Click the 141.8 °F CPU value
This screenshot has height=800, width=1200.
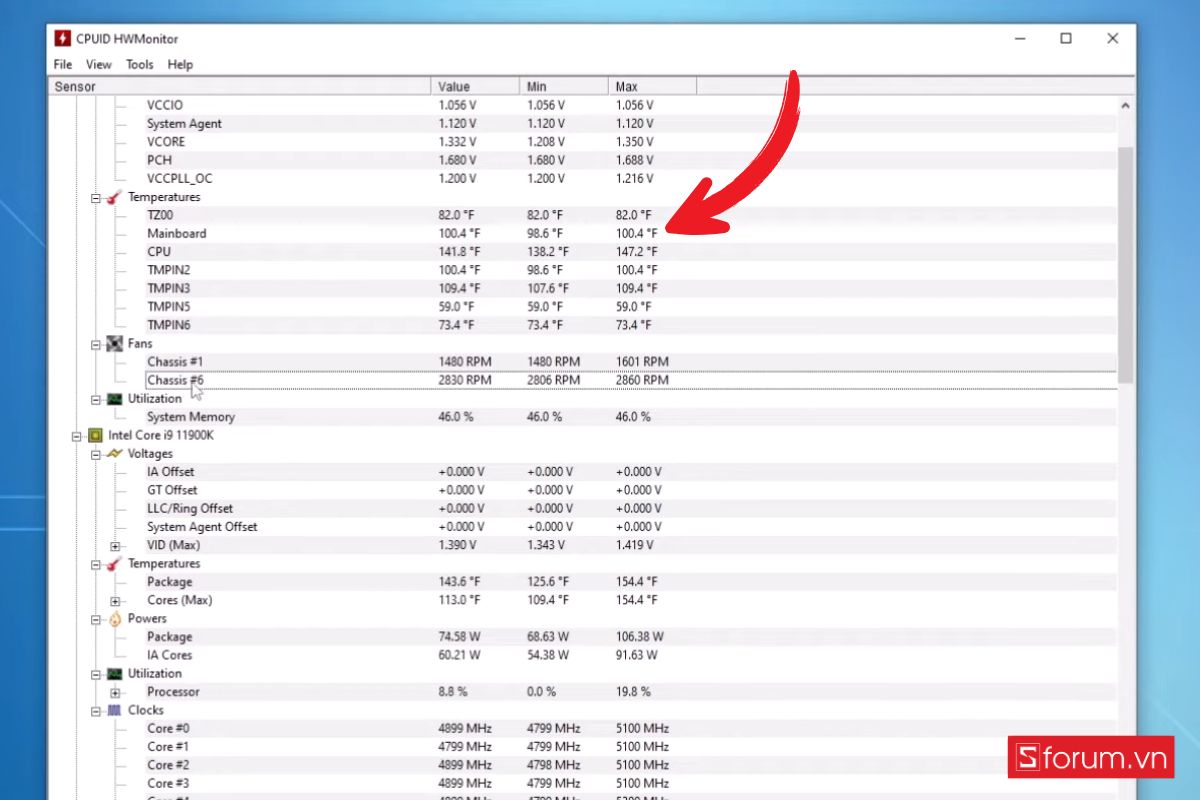[459, 252]
